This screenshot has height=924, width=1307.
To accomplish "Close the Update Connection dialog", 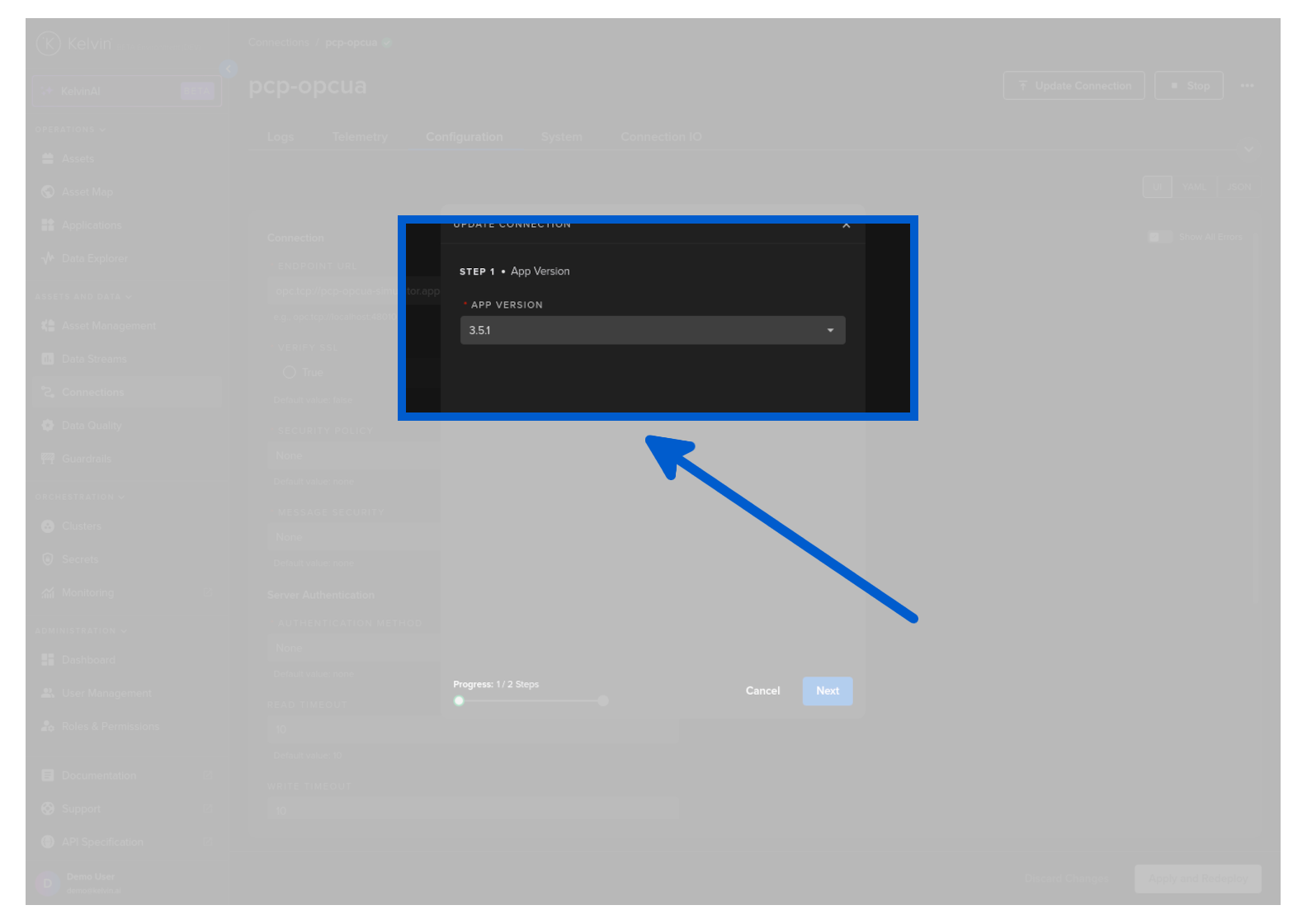I will pos(846,225).
